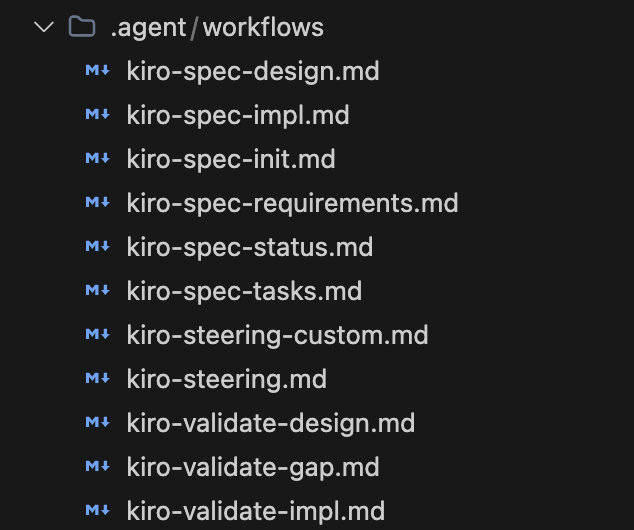Click markdown icon beside kiro-validate-gap.md
Viewport: 634px width, 530px height.
click(x=97, y=467)
